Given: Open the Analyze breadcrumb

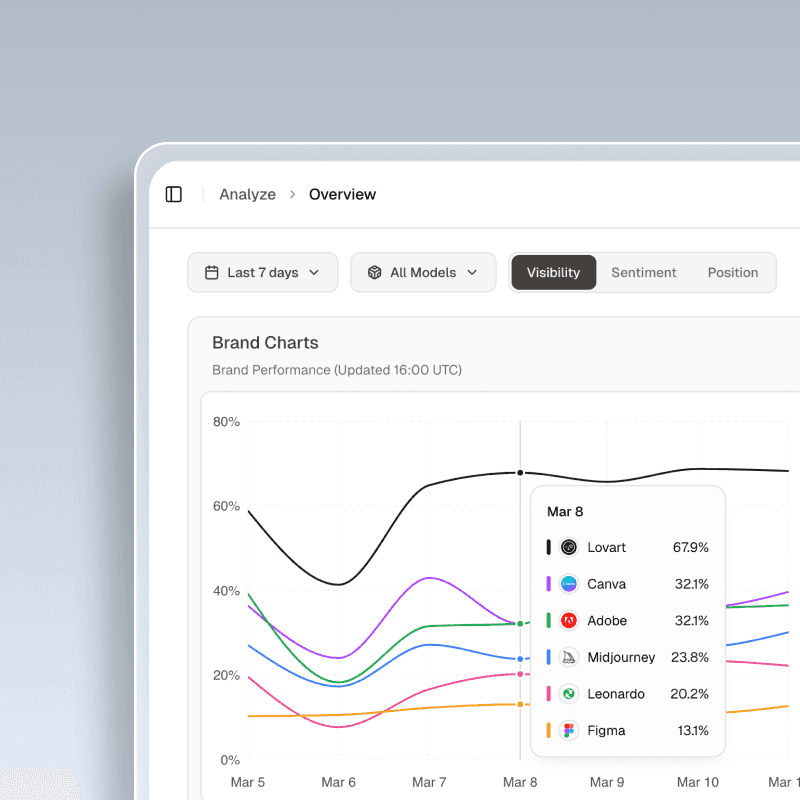Looking at the screenshot, I should click(x=247, y=194).
